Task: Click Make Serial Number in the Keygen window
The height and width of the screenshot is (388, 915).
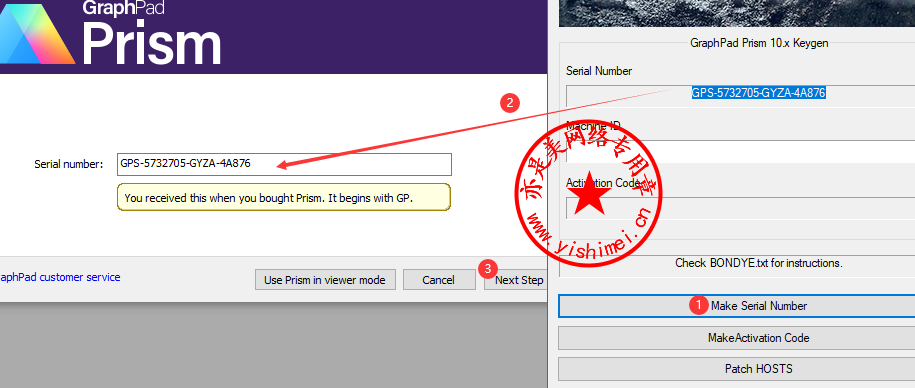Action: pos(736,306)
